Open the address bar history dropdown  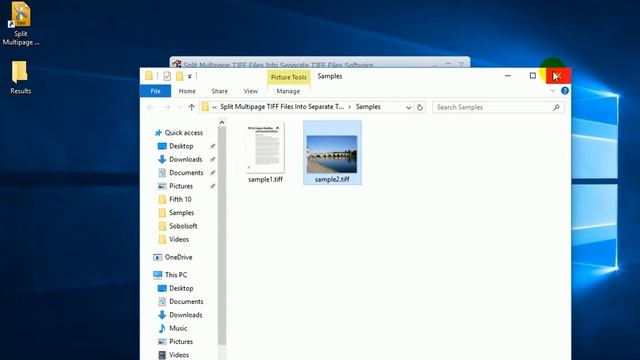point(409,107)
